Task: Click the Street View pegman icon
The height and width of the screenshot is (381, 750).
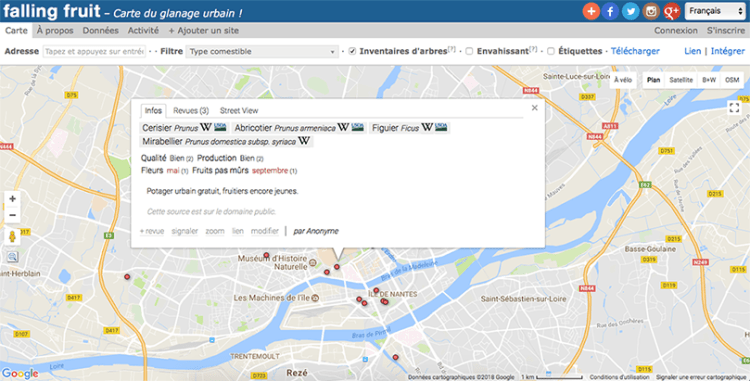Action: coord(12,237)
